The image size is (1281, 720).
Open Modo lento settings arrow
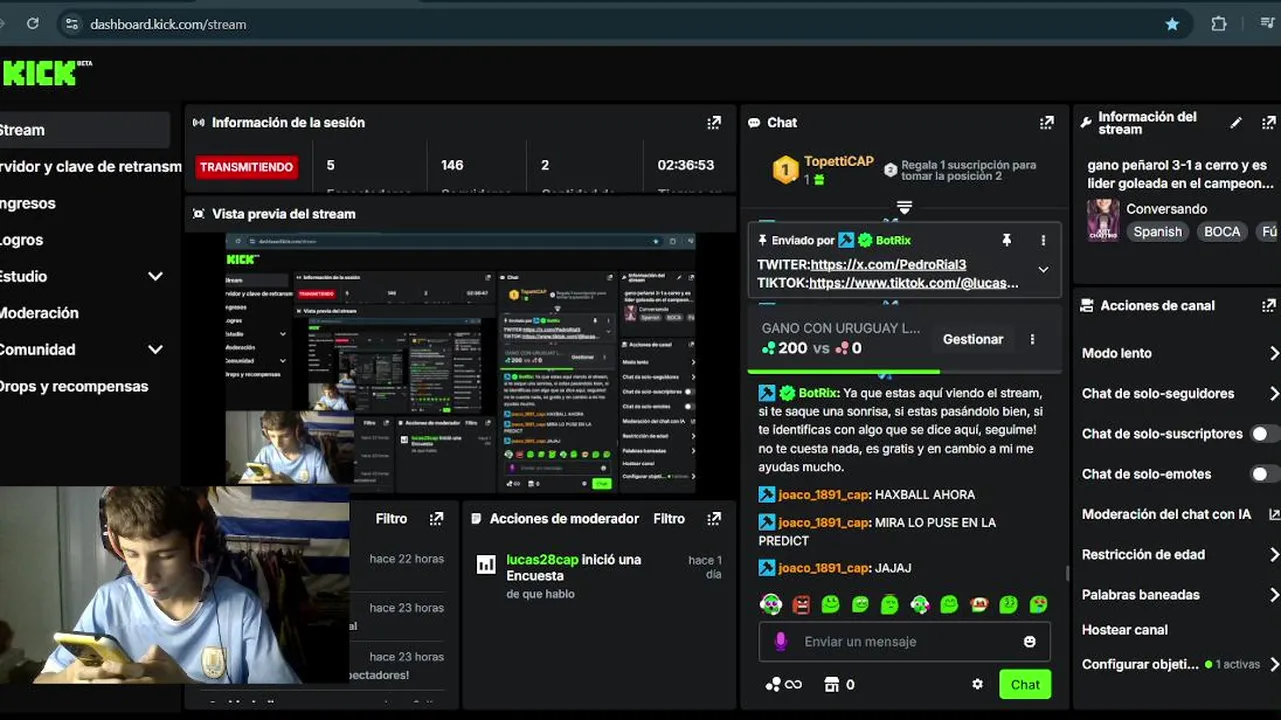click(x=1274, y=353)
